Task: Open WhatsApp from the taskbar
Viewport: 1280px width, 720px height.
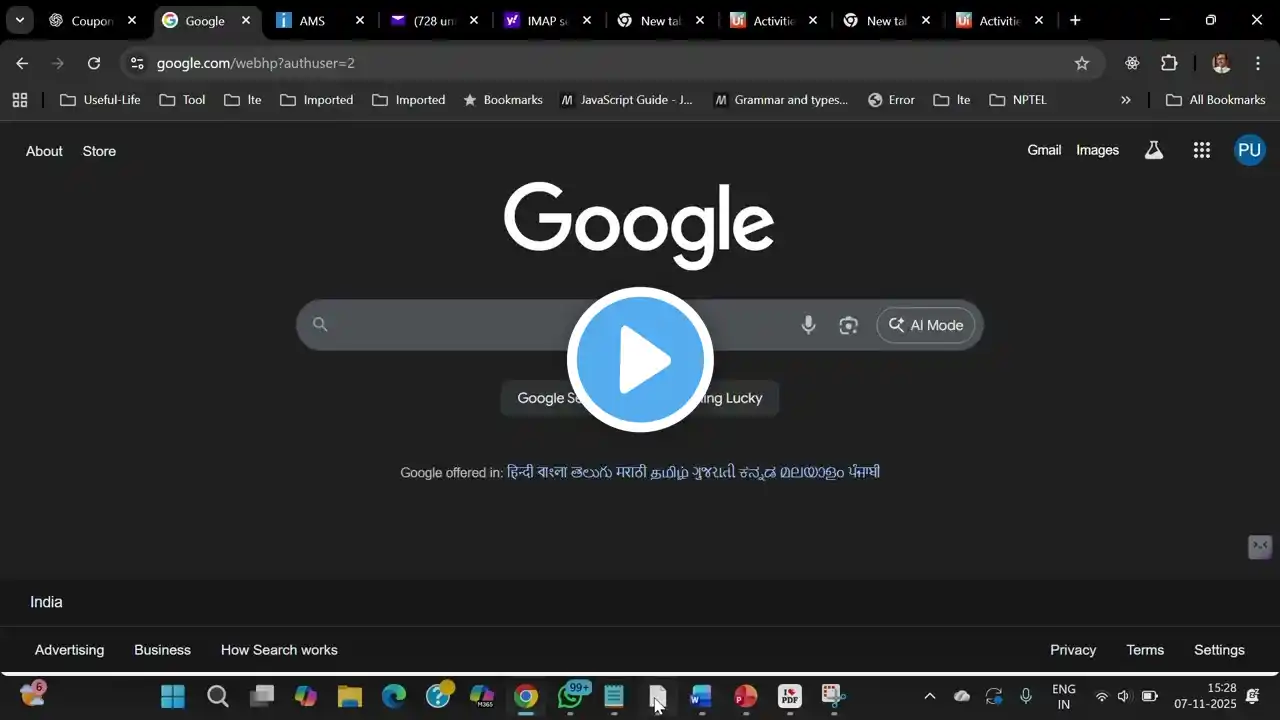Action: [x=570, y=696]
